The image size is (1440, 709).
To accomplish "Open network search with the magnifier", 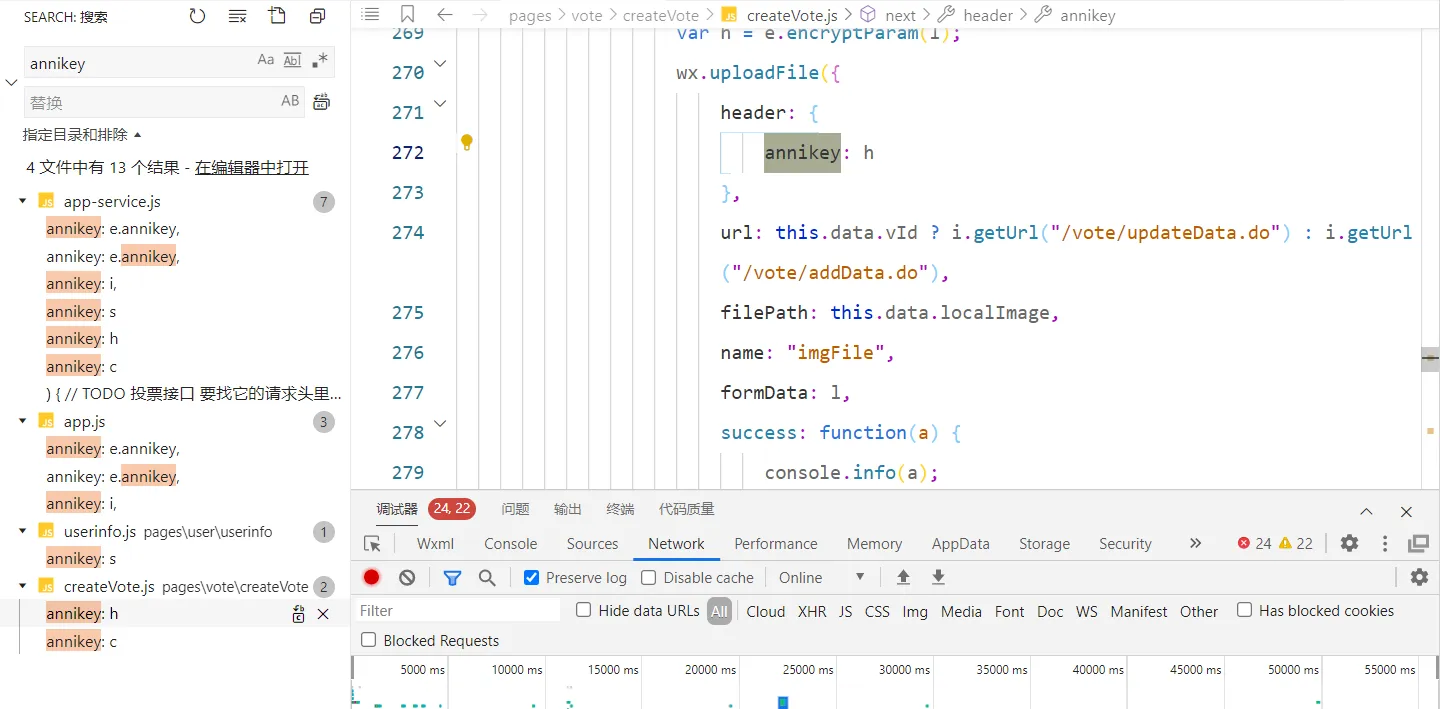I will pyautogui.click(x=487, y=577).
